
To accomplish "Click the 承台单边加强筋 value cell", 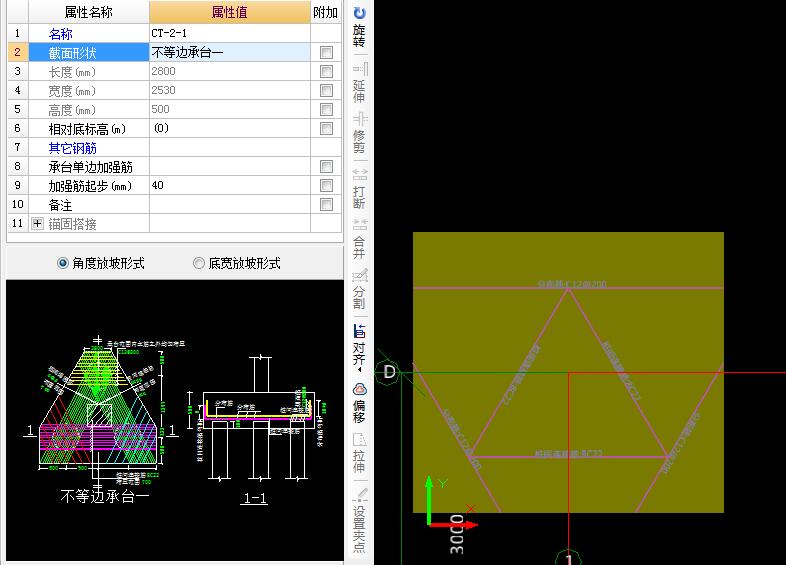I will pyautogui.click(x=230, y=166).
